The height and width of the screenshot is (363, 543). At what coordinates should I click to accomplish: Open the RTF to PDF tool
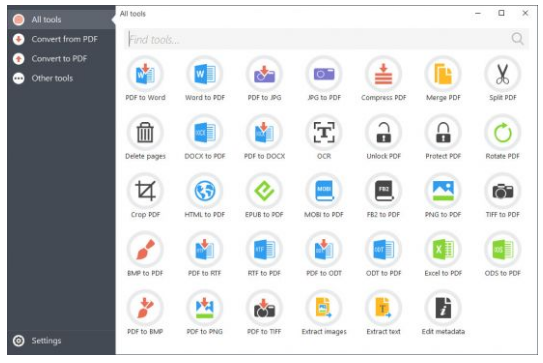[x=264, y=249]
